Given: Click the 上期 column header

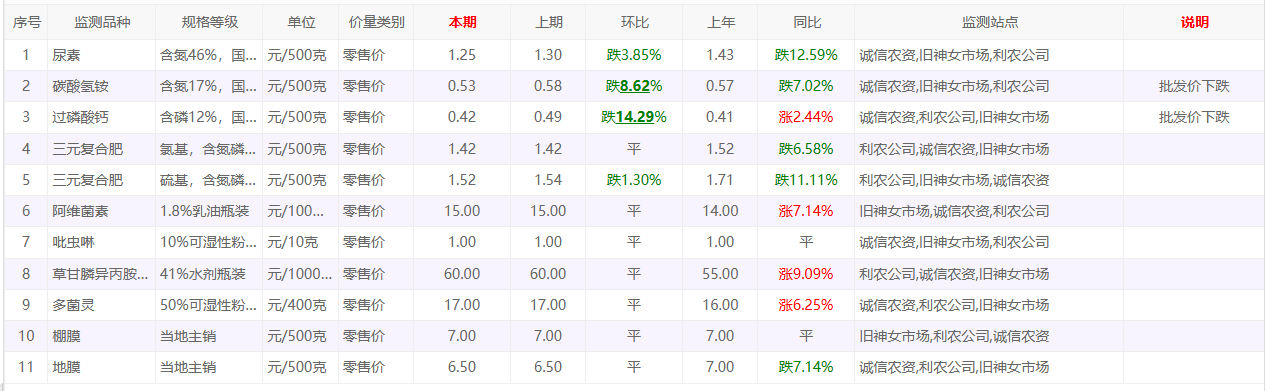Looking at the screenshot, I should pyautogui.click(x=548, y=23).
